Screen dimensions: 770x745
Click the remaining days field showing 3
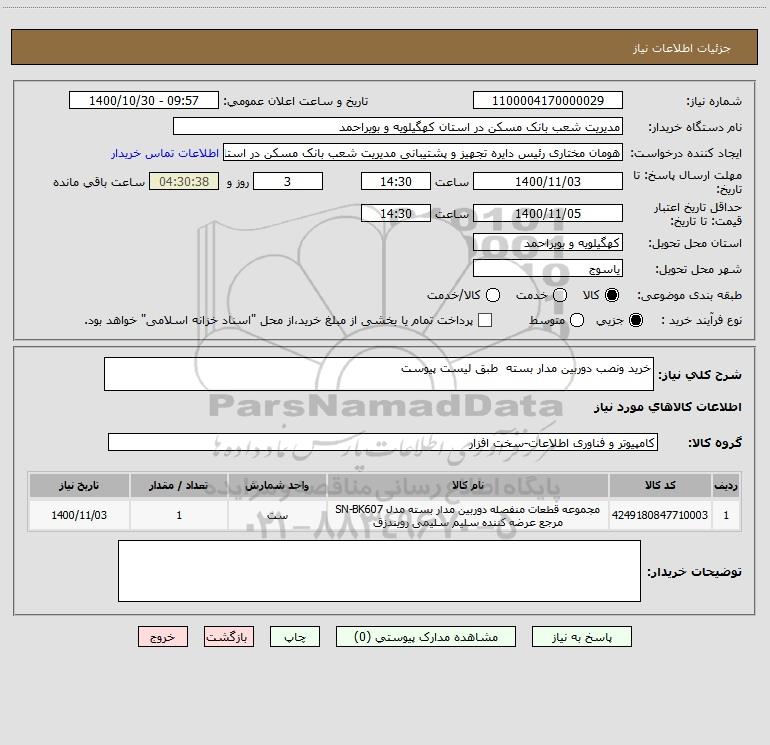point(288,181)
